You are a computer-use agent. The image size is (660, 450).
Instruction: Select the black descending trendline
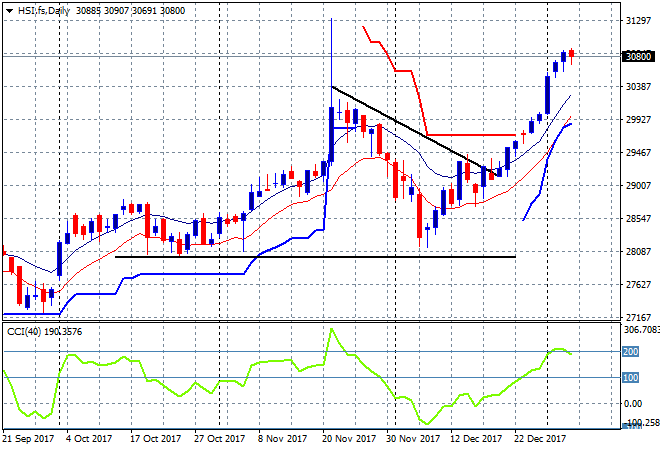click(400, 122)
